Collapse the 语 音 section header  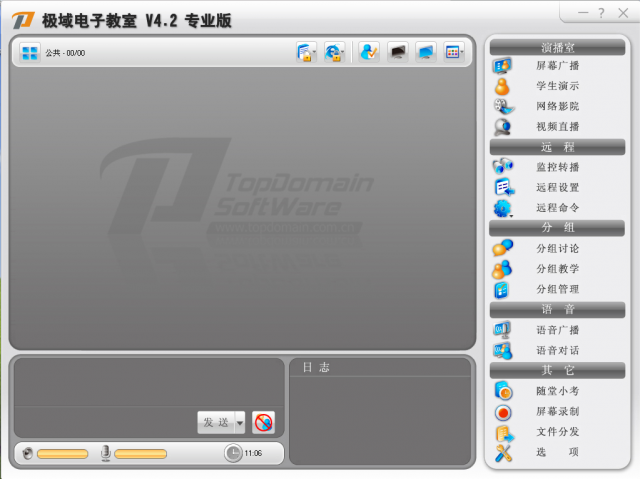click(x=557, y=309)
